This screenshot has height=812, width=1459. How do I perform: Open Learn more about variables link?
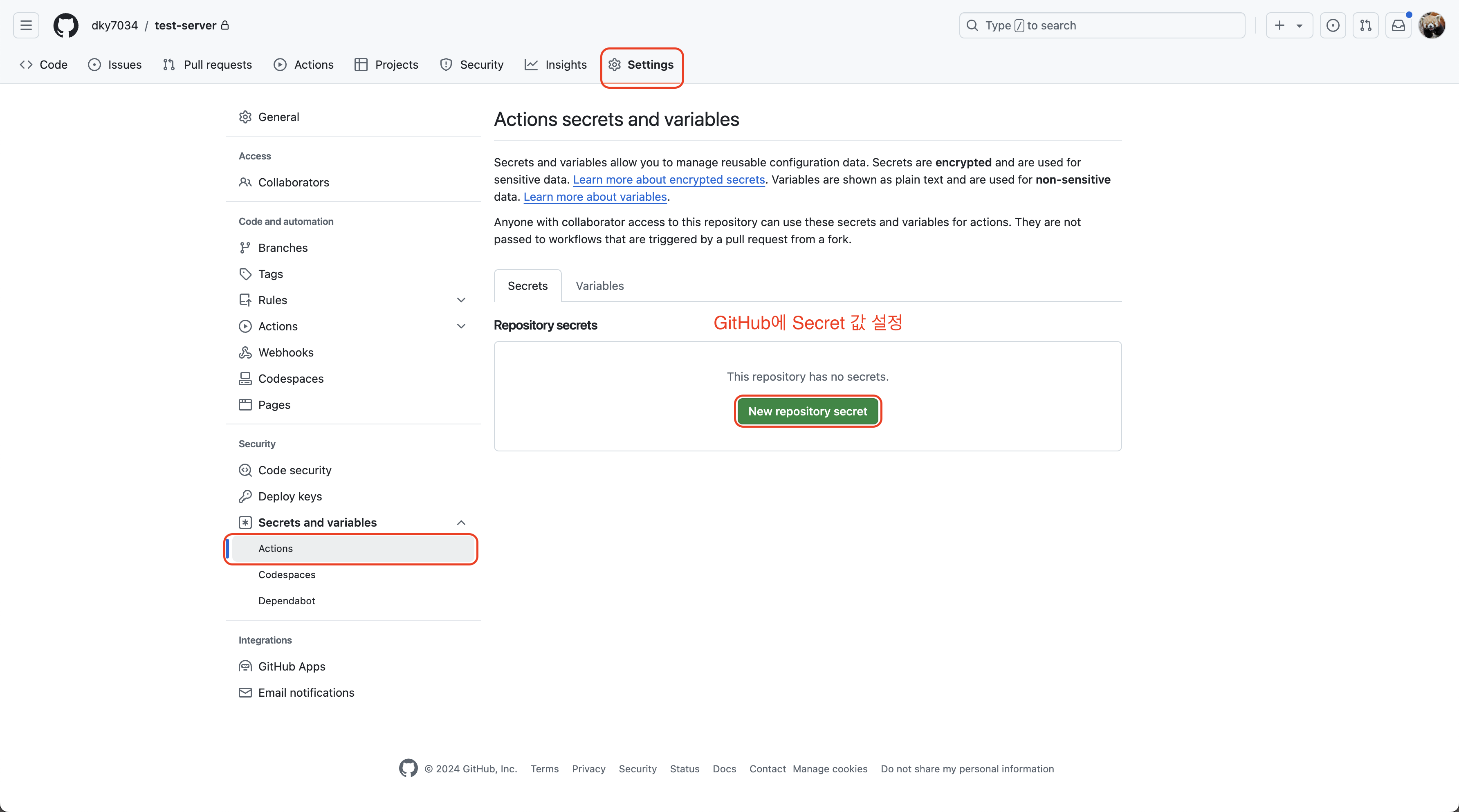(595, 197)
